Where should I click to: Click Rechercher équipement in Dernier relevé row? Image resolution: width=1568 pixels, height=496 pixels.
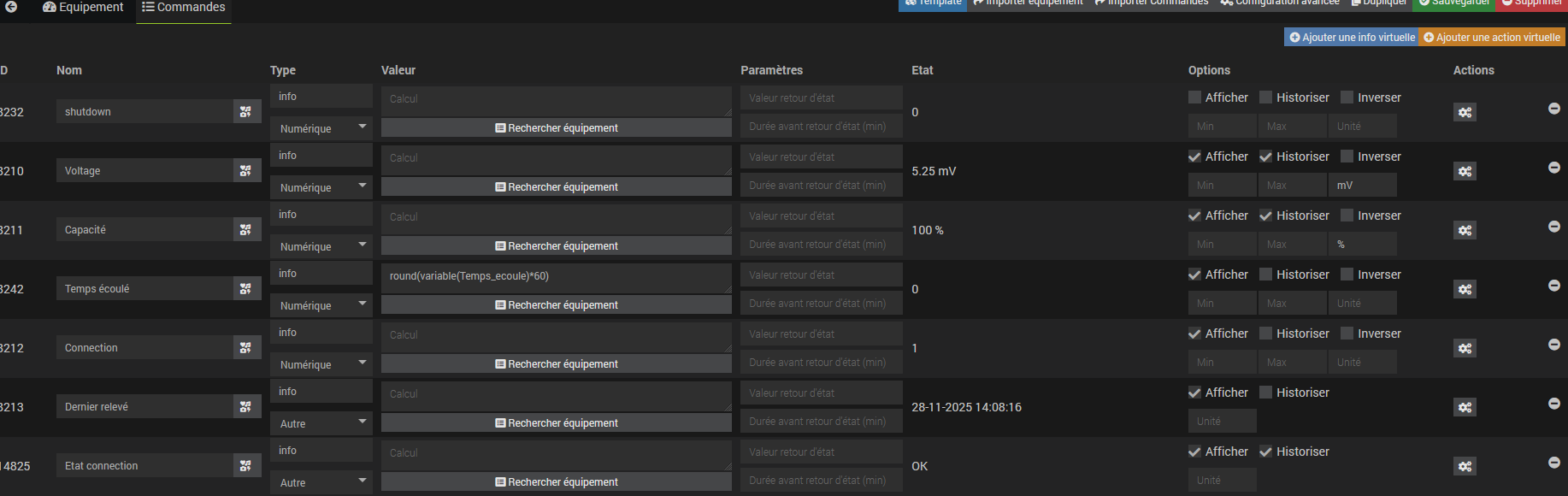[x=557, y=422]
